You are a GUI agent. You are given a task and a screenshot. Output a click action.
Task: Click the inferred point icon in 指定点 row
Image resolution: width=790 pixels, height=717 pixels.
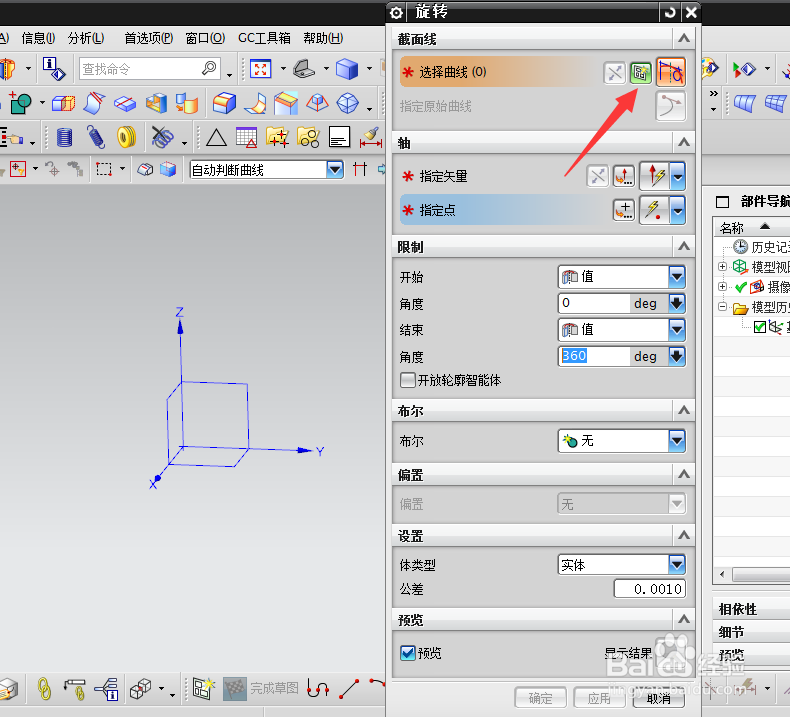click(x=655, y=210)
